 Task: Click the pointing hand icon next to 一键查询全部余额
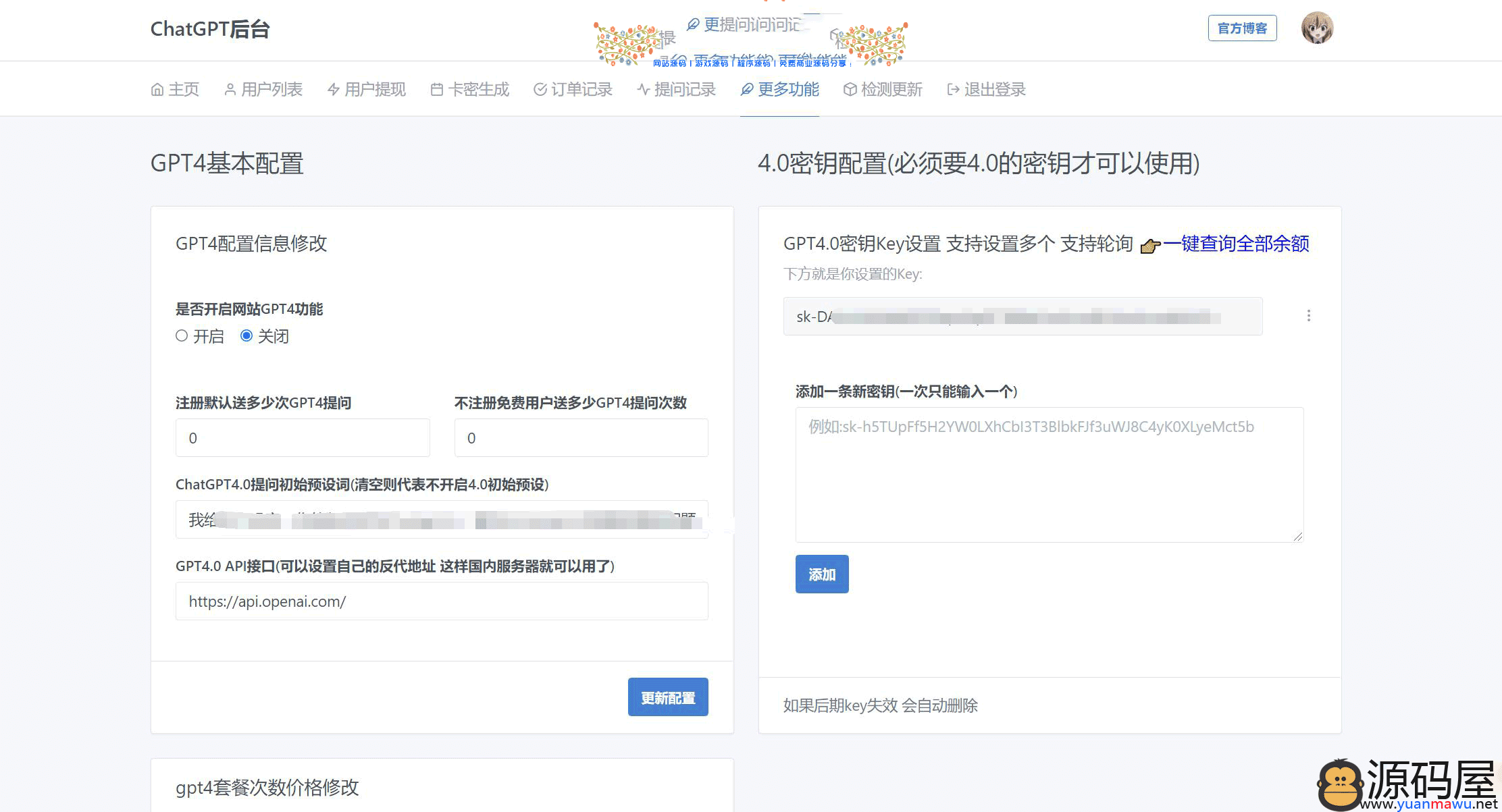click(1150, 246)
